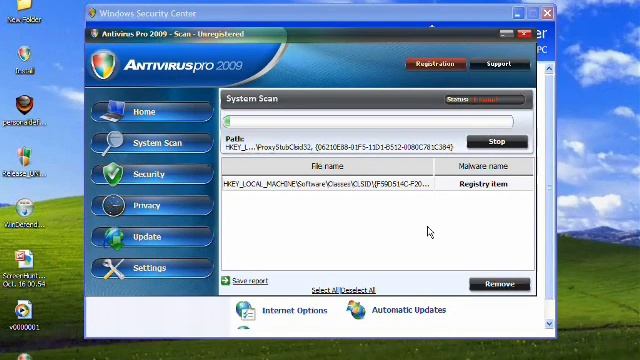The width and height of the screenshot is (640, 360).
Task: Click the green shield icon beside Security
Action: point(113,174)
